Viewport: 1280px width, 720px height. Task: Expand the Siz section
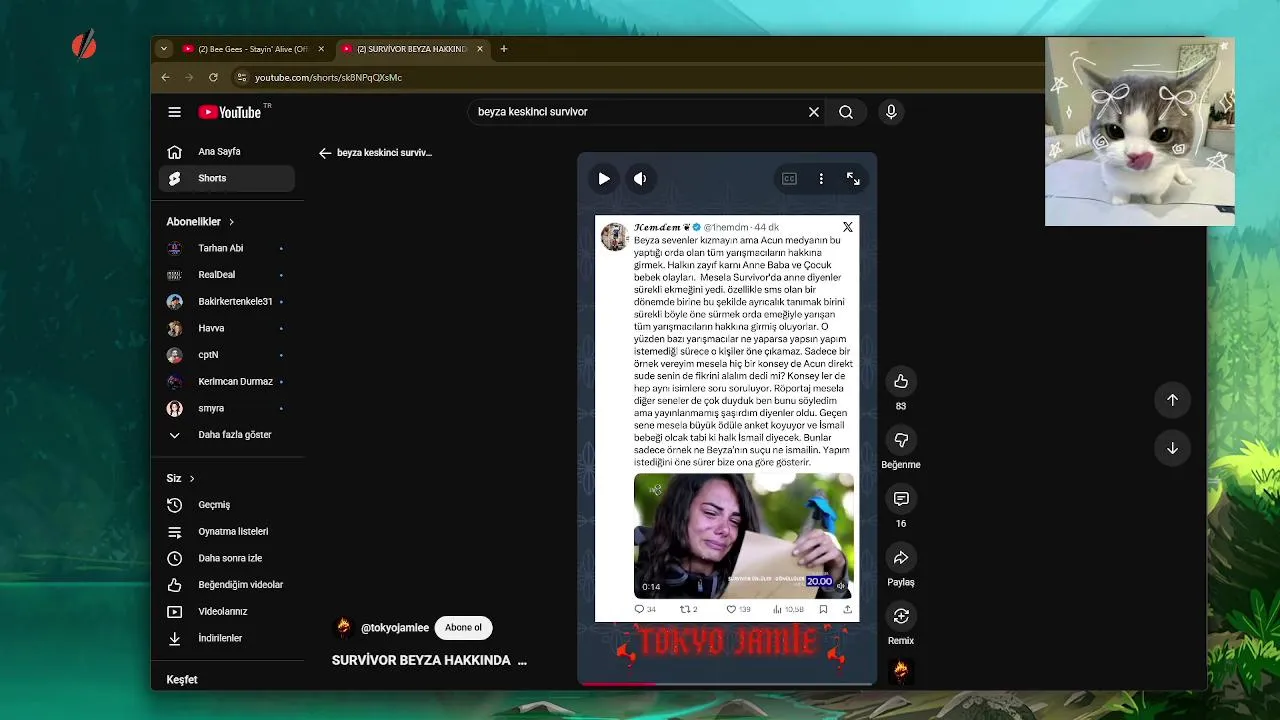(181, 478)
